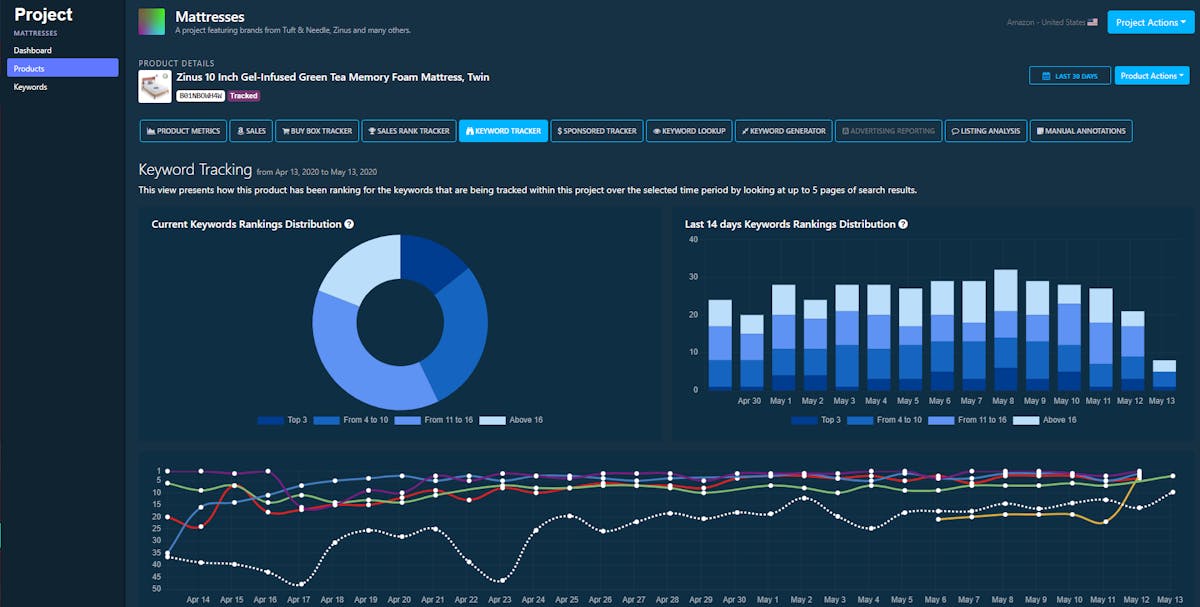Click the Project heading in the sidebar
This screenshot has height=607, width=1200.
point(43,15)
